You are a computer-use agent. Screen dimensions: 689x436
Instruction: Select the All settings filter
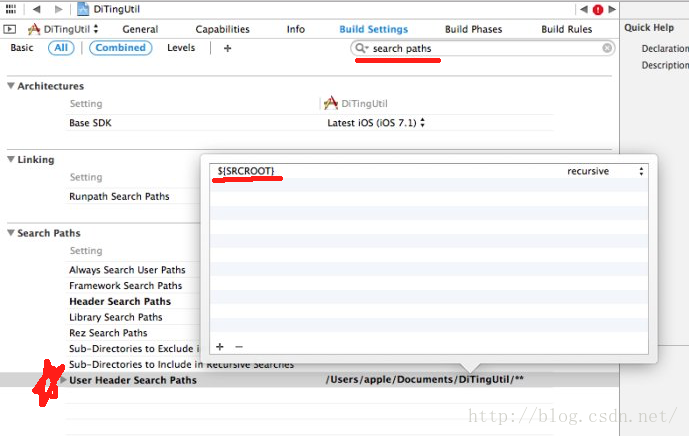click(x=61, y=47)
